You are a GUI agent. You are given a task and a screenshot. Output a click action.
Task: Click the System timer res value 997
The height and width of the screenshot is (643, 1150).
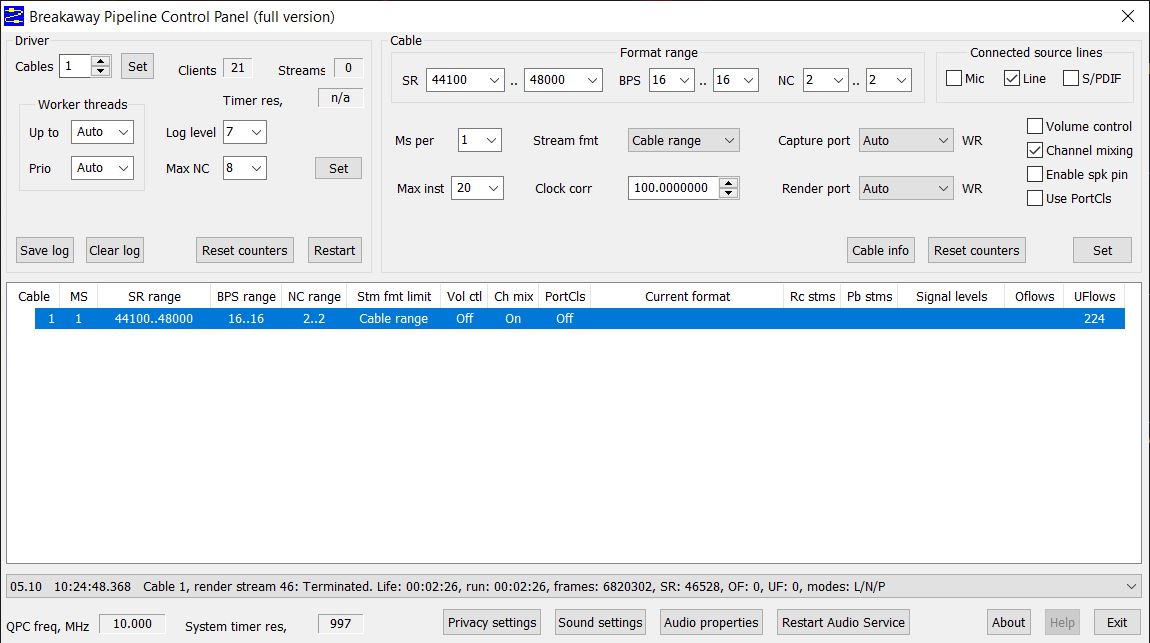point(340,624)
